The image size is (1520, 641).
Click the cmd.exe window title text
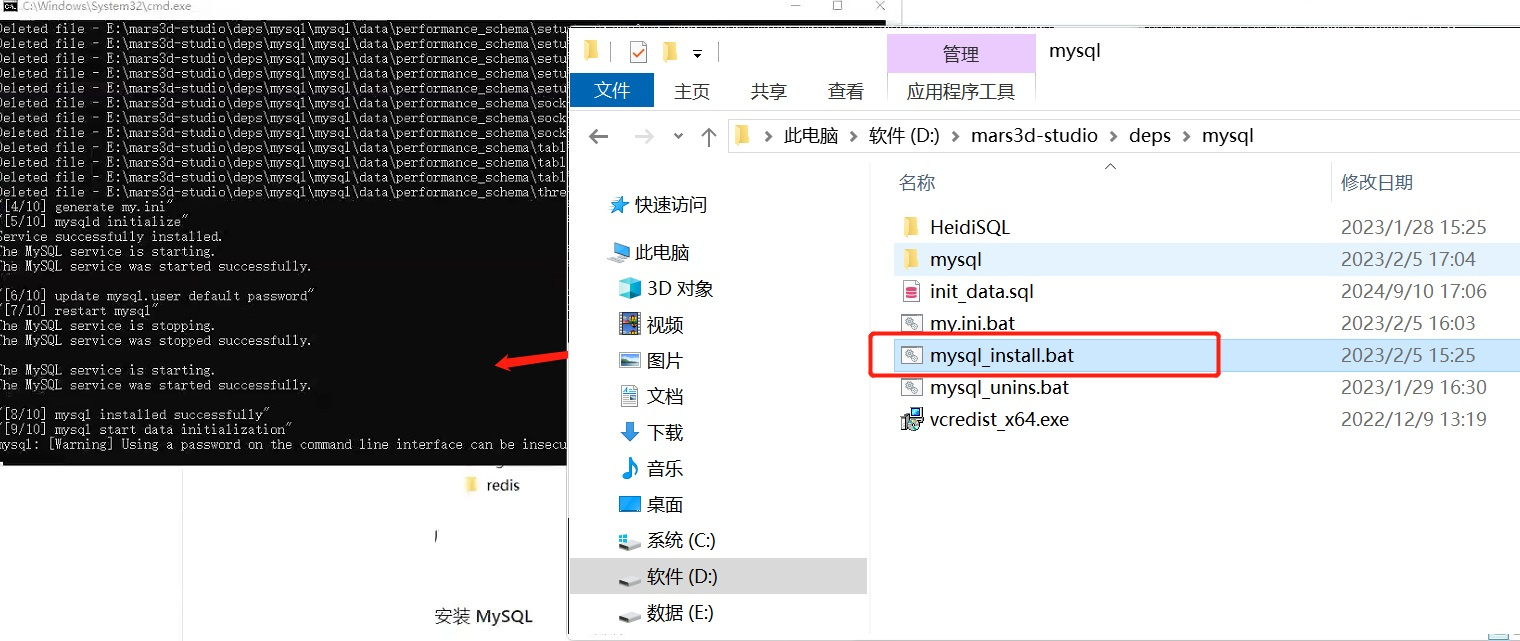[107, 6]
